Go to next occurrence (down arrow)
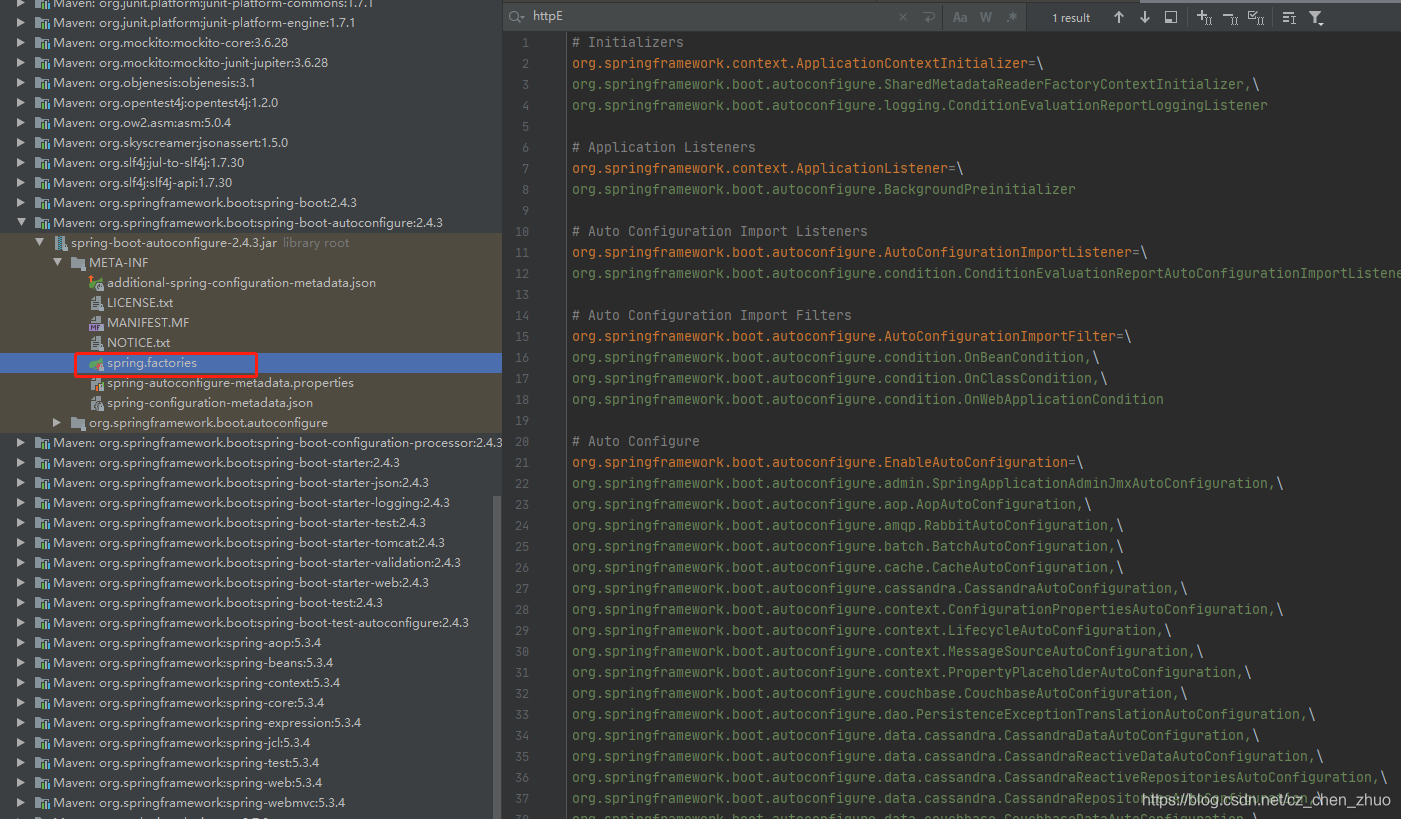Screen dimensions: 1401x819 click(x=1145, y=17)
